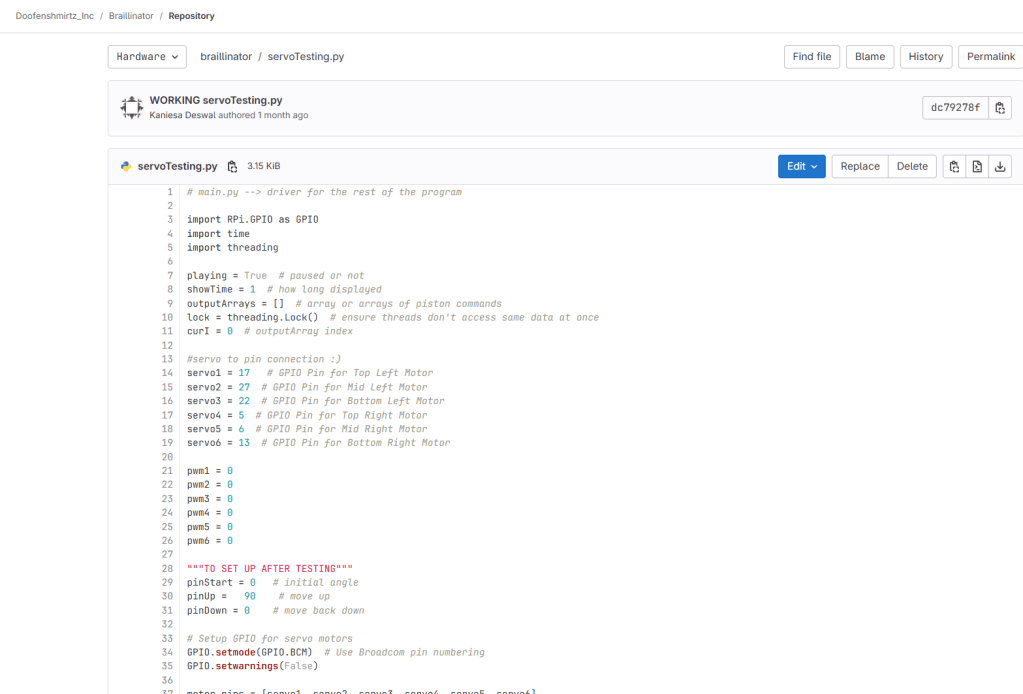This screenshot has height=694, width=1023.
Task: Navigate to the braillinator root folder path
Action: 226,57
